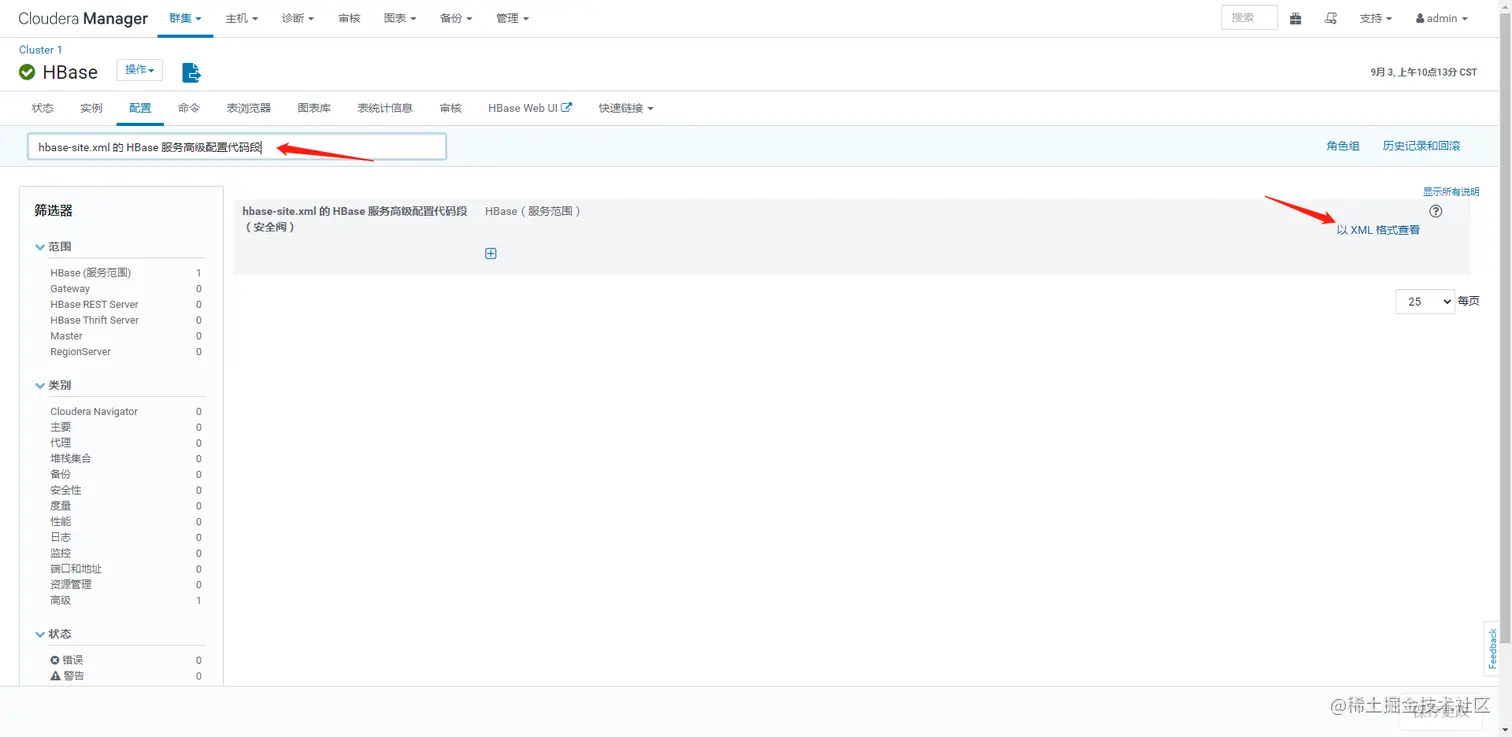Screen dimensions: 1512x737
Task: Click 审核 in top navigation bar
Action: point(349,18)
